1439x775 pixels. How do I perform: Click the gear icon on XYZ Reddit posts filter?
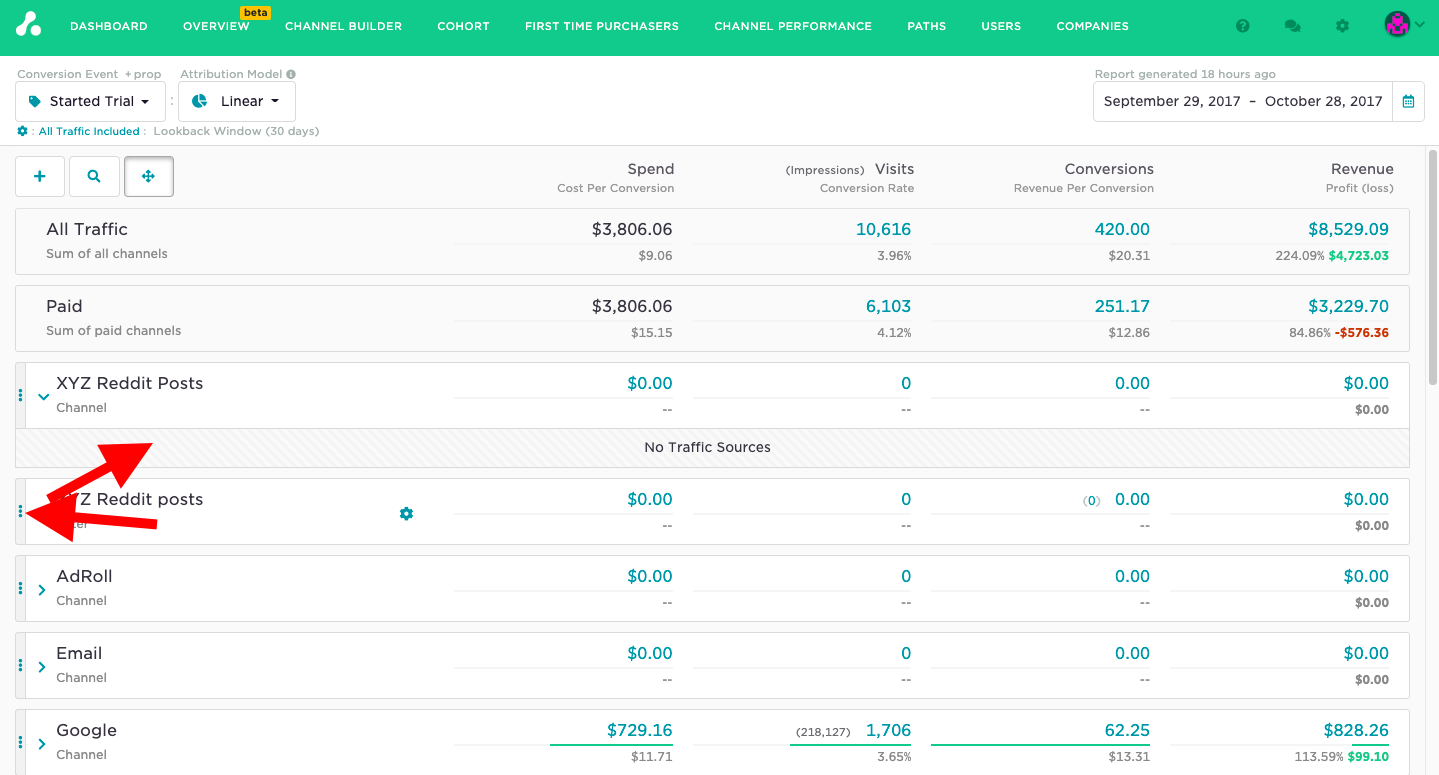[406, 513]
